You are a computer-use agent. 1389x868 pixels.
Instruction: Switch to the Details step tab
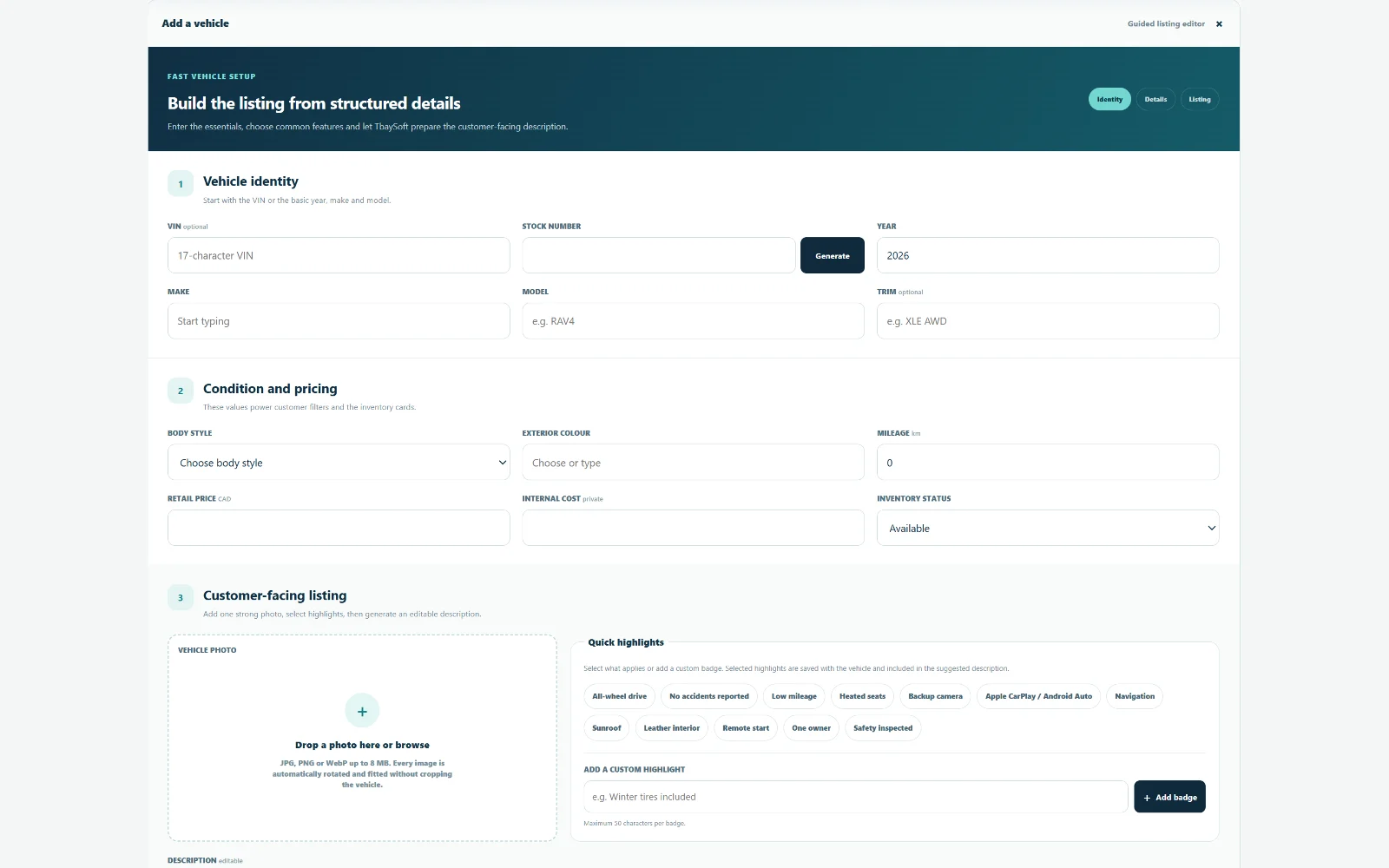click(x=1155, y=99)
